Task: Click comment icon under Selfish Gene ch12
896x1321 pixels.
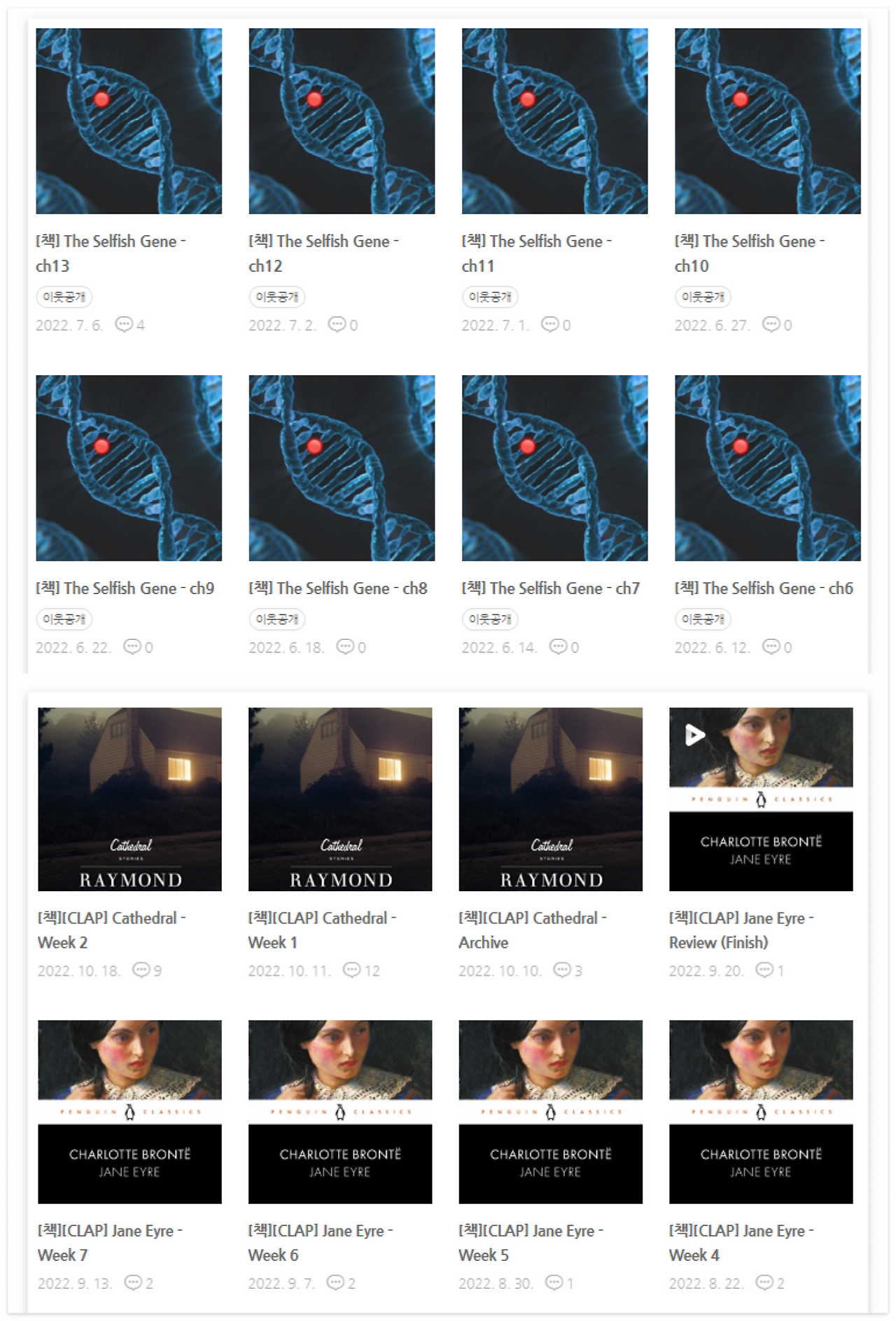Action: point(337,324)
